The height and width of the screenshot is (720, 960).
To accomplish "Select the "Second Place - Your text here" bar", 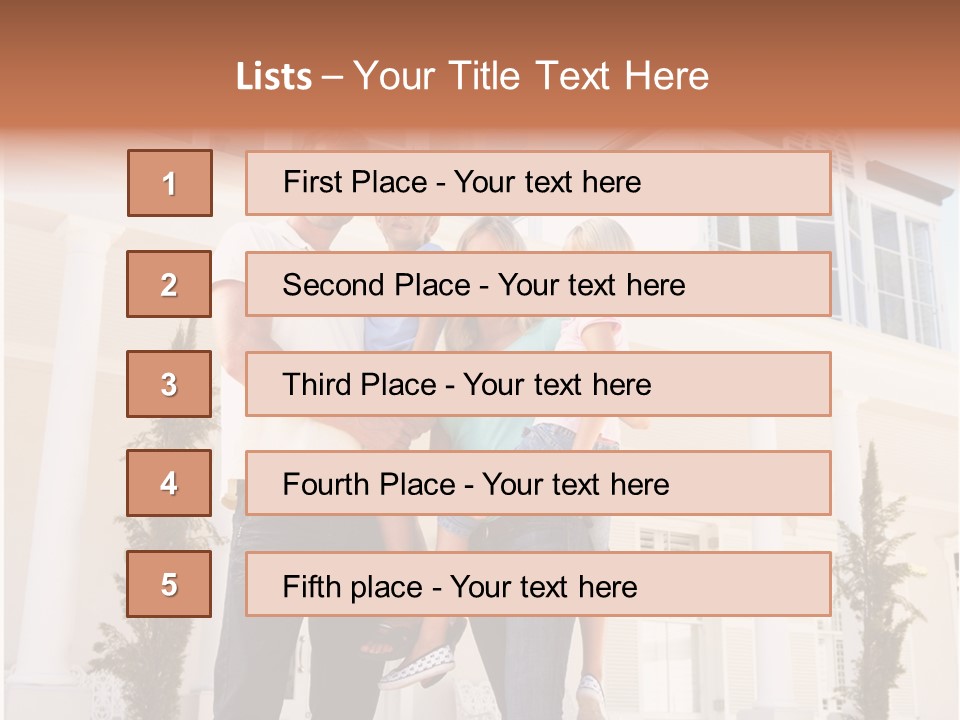I will coord(538,284).
